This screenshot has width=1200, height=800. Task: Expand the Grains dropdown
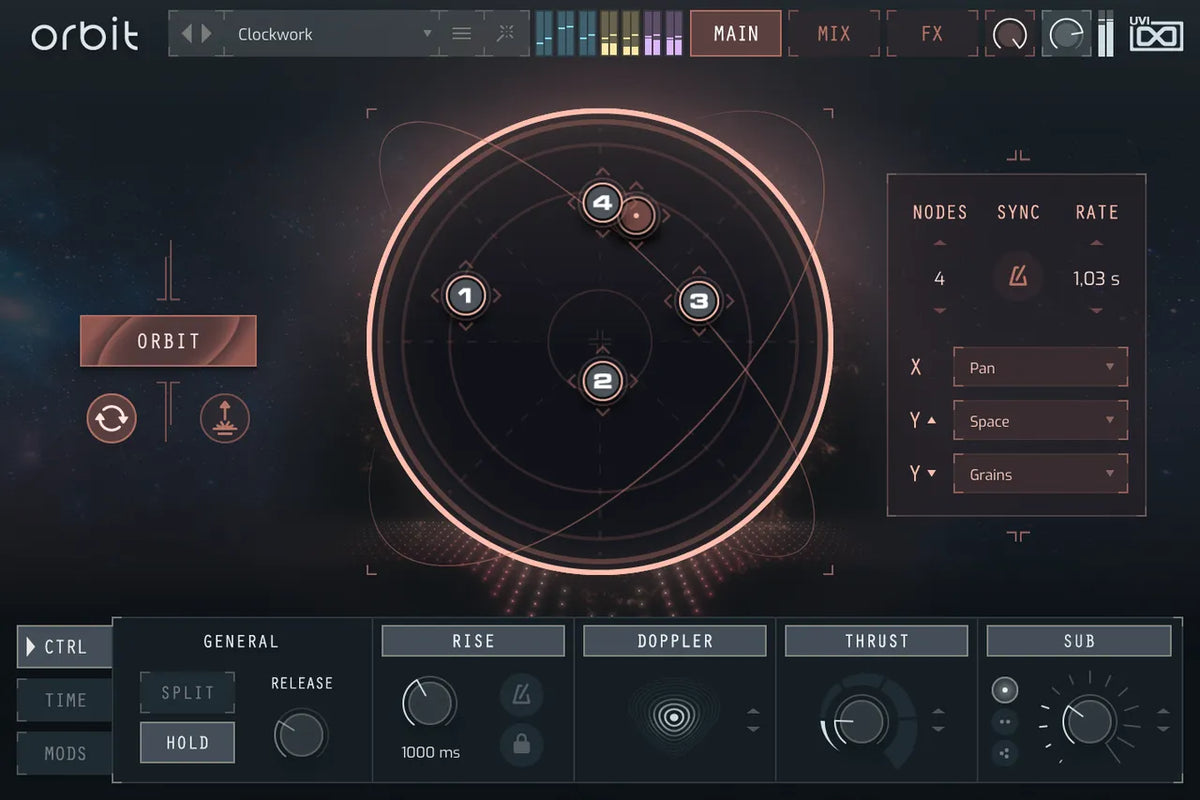[1040, 473]
